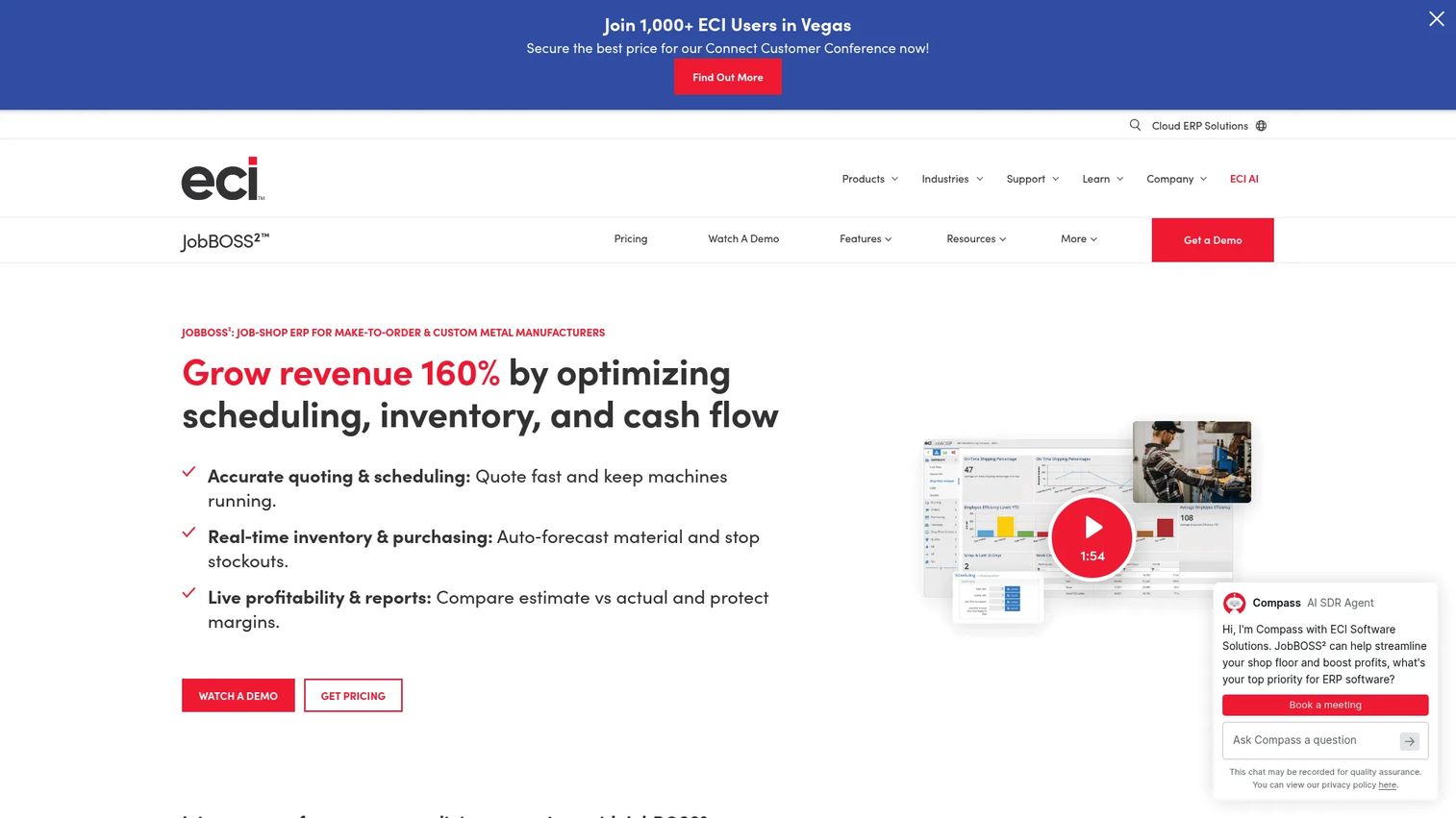
Task: Send question with the arrow icon
Action: coord(1409,741)
